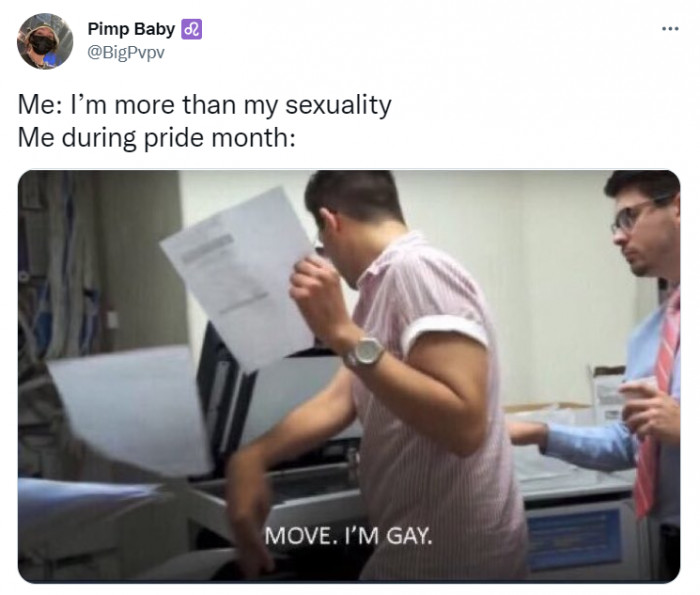Open Pimp Baby's profile picture
The image size is (700, 595).
45,41
